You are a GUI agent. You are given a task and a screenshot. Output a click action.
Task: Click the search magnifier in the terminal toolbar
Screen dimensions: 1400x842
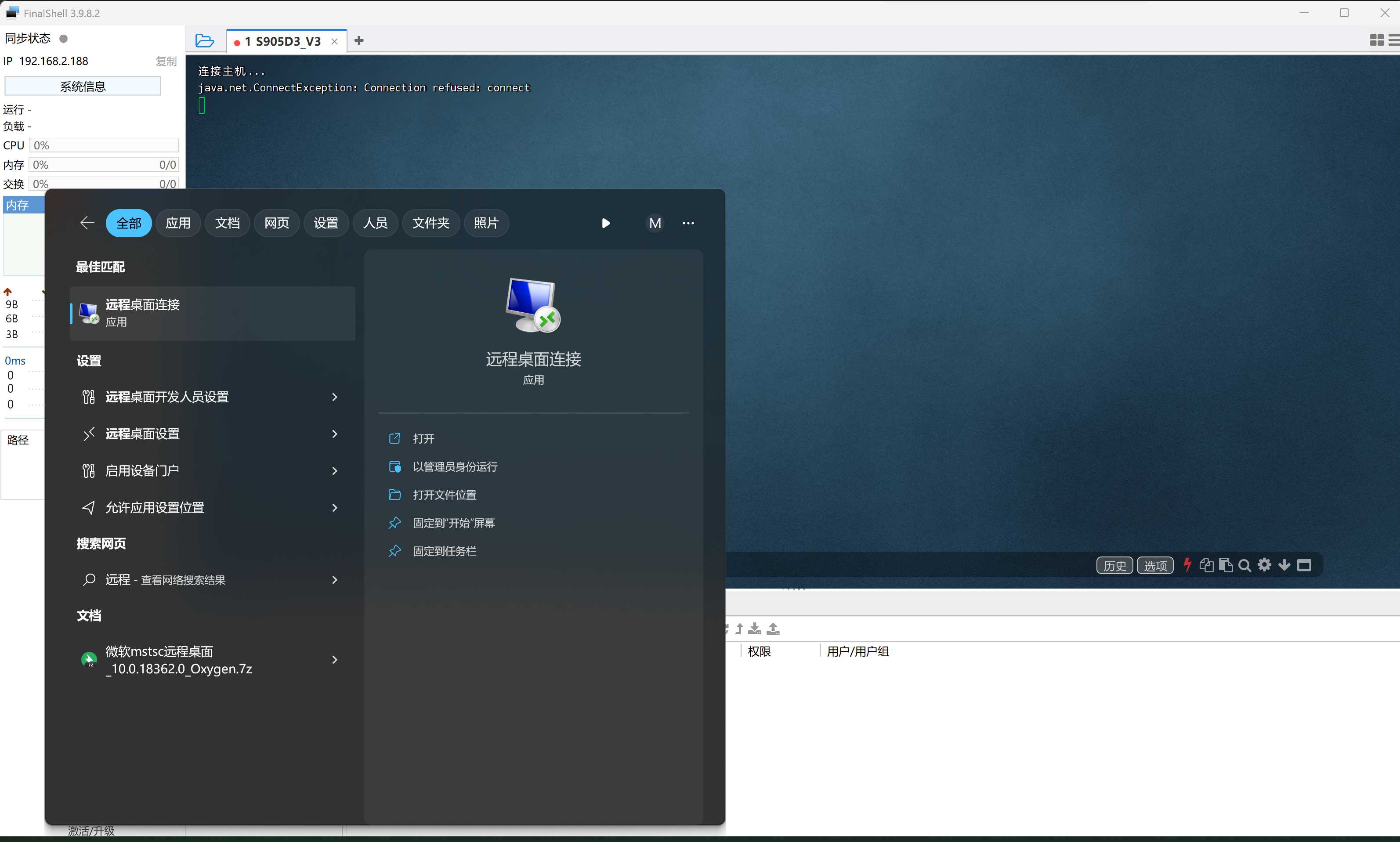point(1245,565)
